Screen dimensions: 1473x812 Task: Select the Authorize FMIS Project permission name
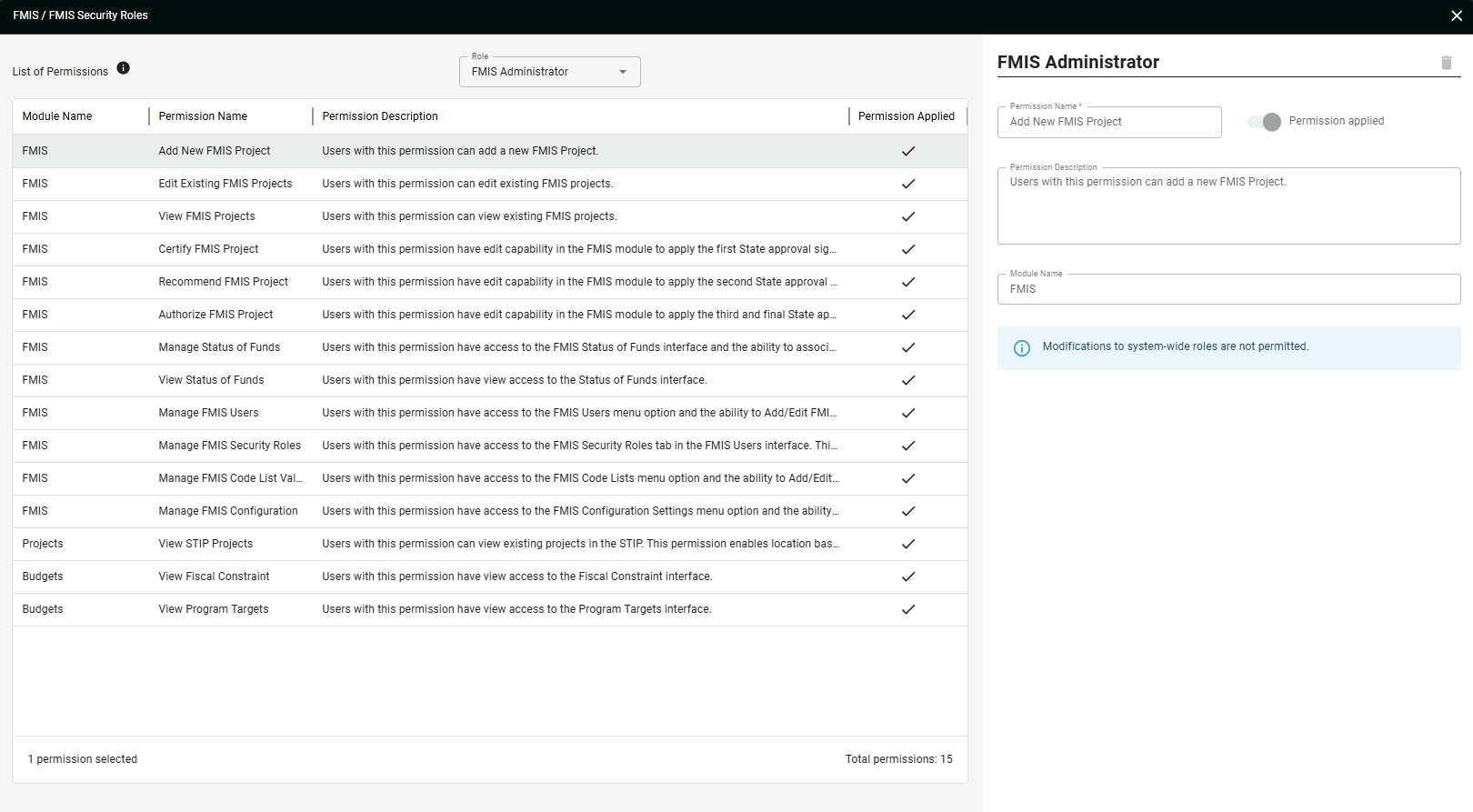[x=215, y=315]
